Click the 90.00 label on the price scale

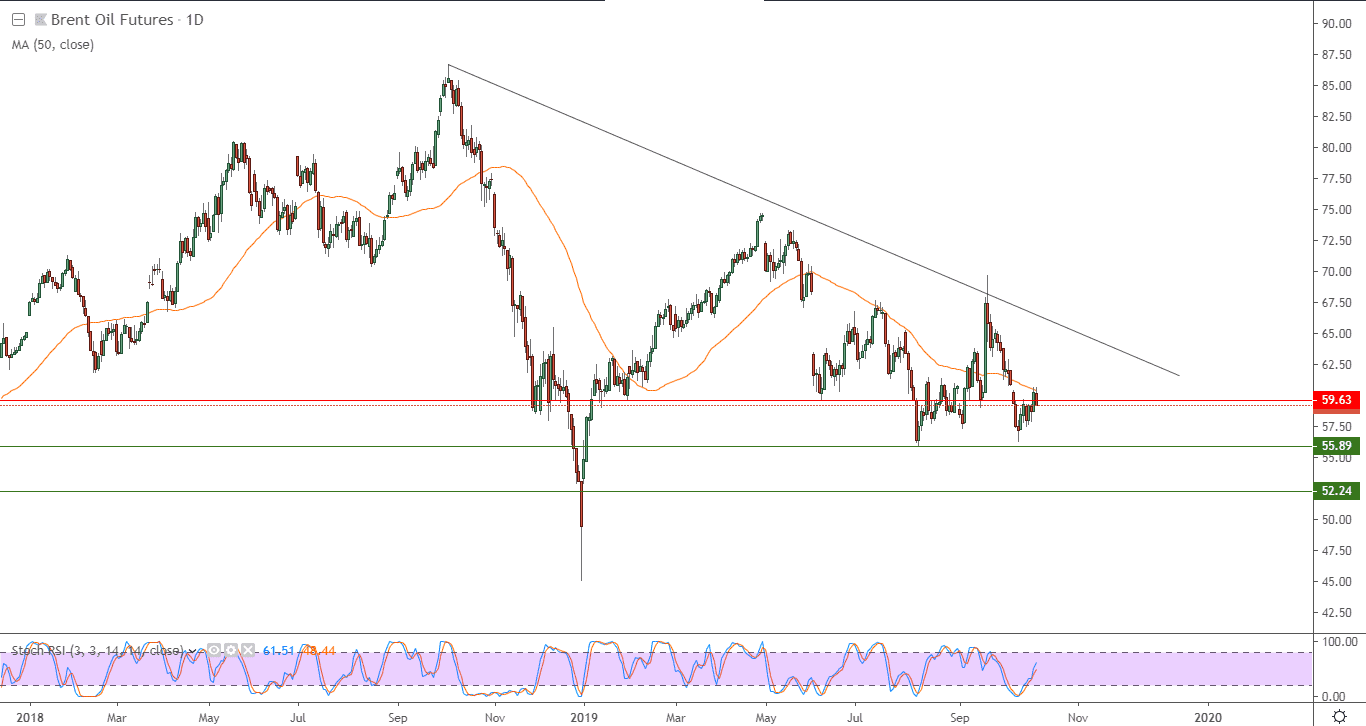point(1337,23)
